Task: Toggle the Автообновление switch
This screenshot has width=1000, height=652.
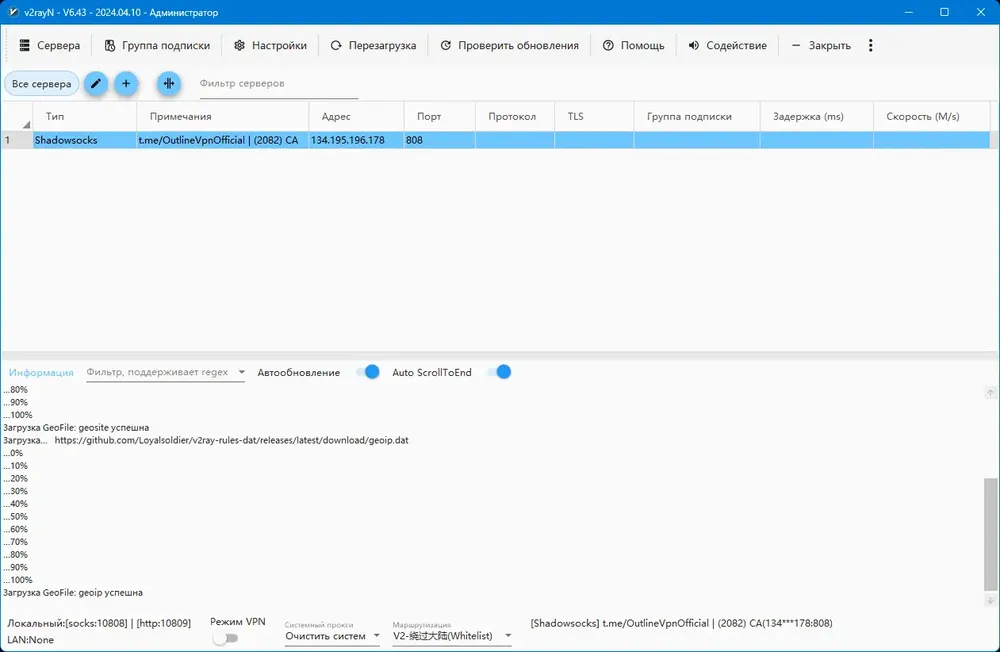Action: pos(368,372)
